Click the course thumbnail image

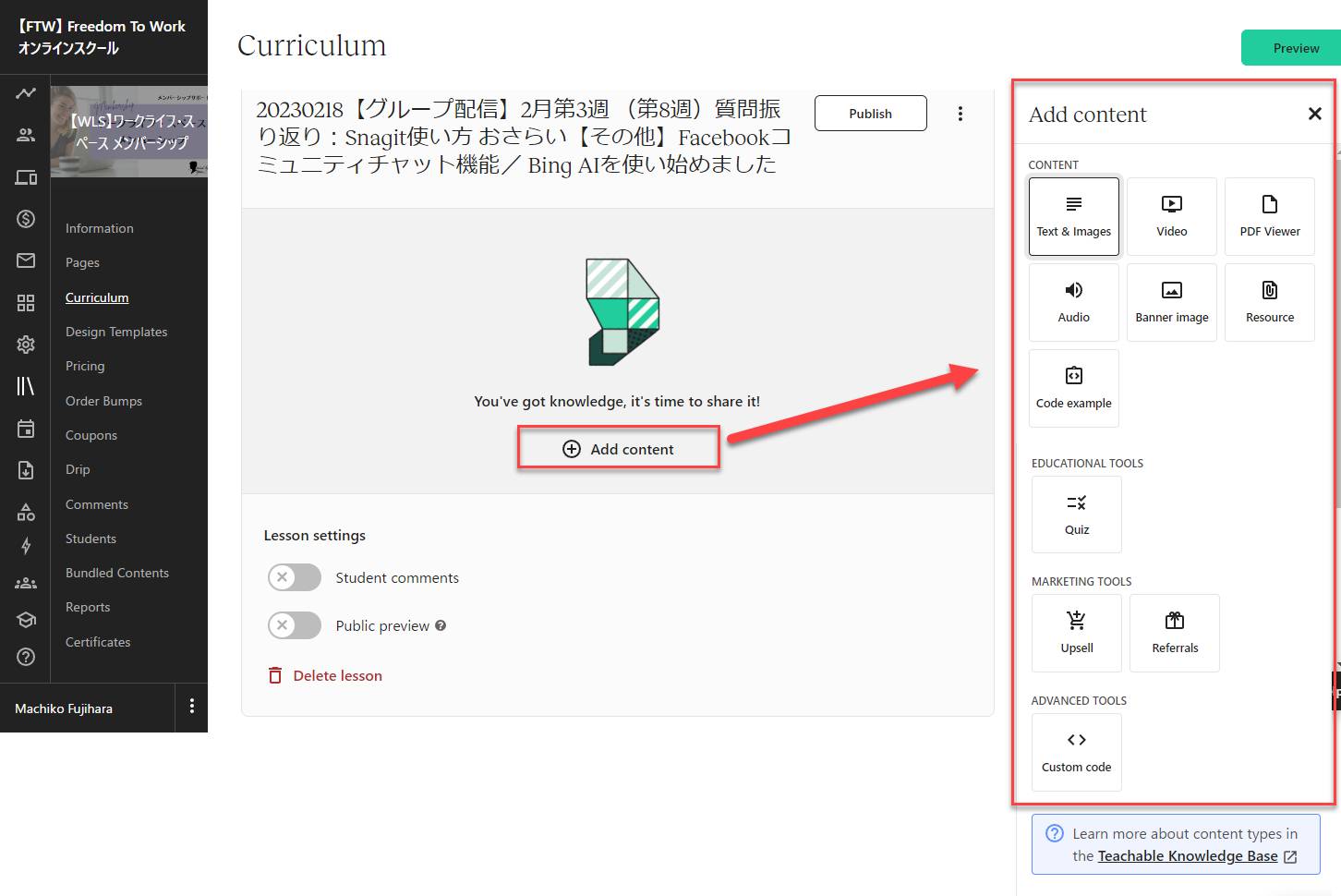pyautogui.click(x=129, y=131)
